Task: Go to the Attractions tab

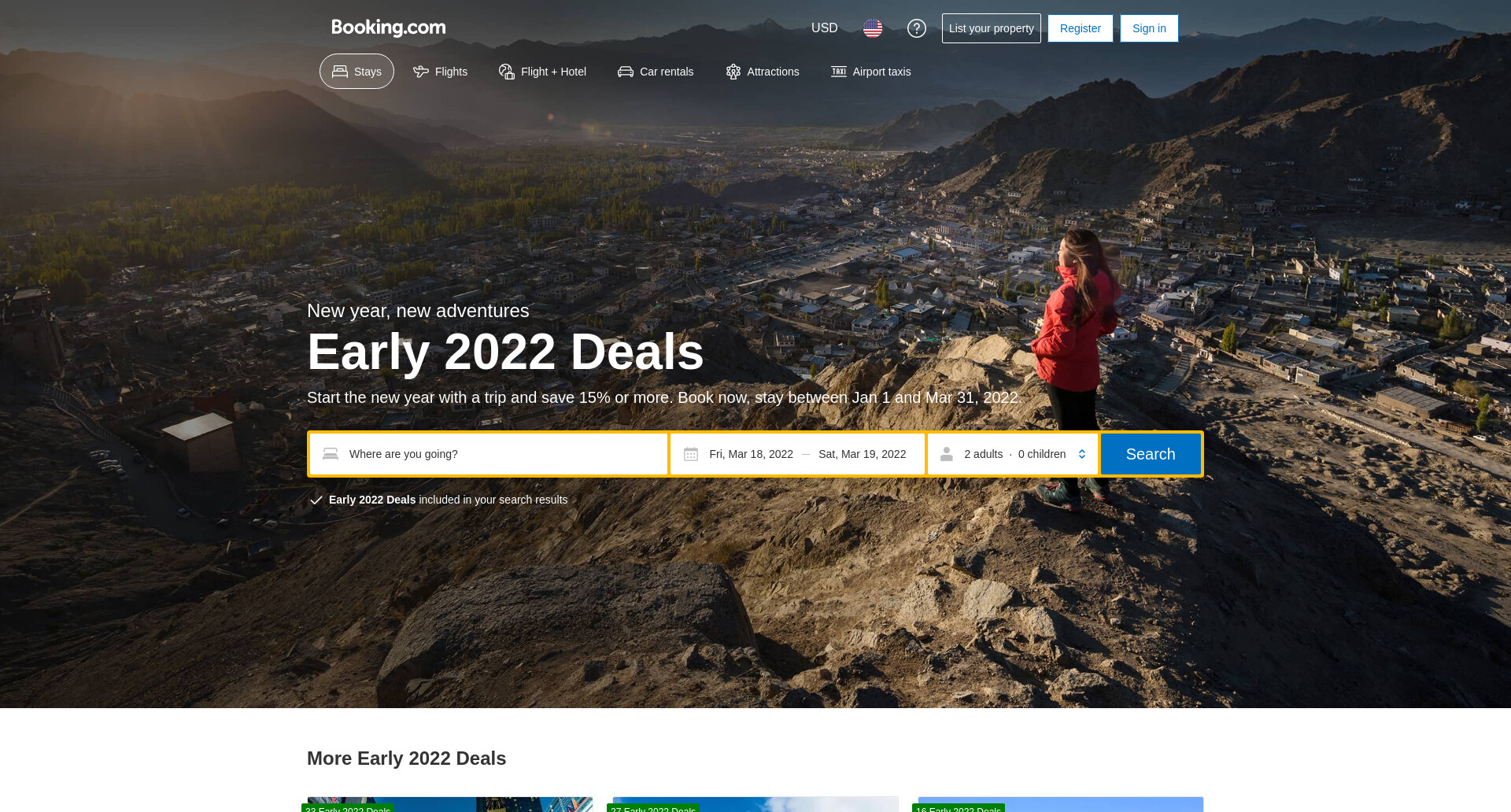Action: point(763,72)
